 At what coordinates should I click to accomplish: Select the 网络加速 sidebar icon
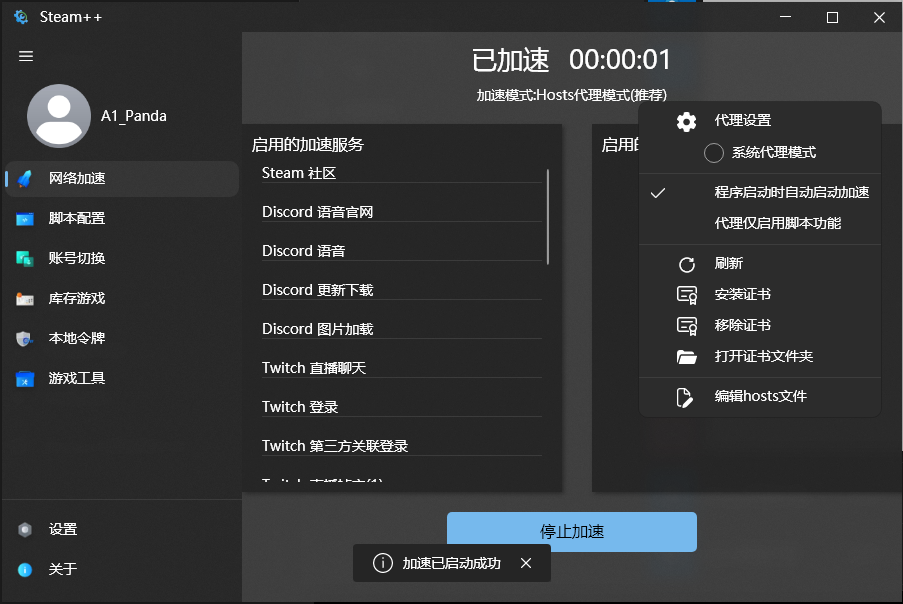tap(25, 178)
